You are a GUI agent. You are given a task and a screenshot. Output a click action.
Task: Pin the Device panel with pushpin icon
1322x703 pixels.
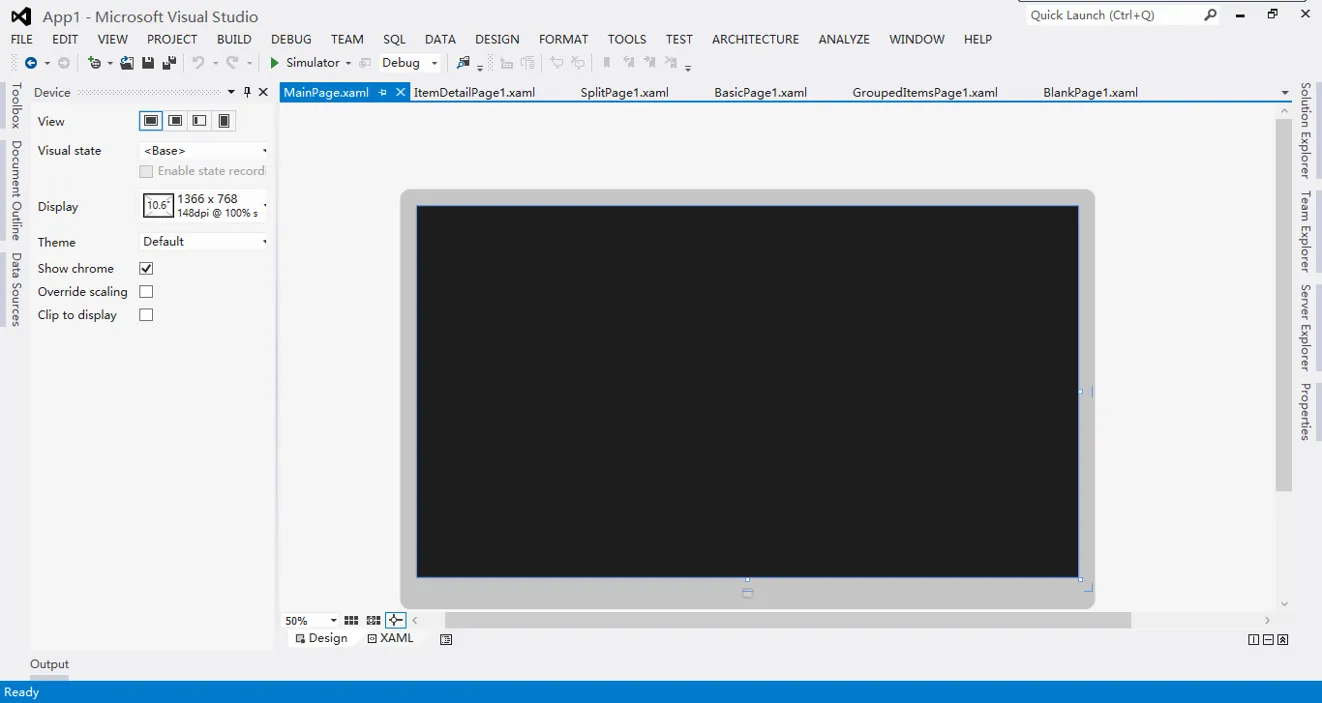click(247, 92)
